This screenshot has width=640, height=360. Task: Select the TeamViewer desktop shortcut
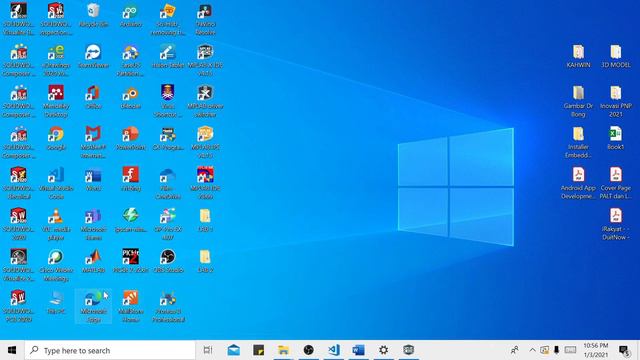(x=93, y=56)
